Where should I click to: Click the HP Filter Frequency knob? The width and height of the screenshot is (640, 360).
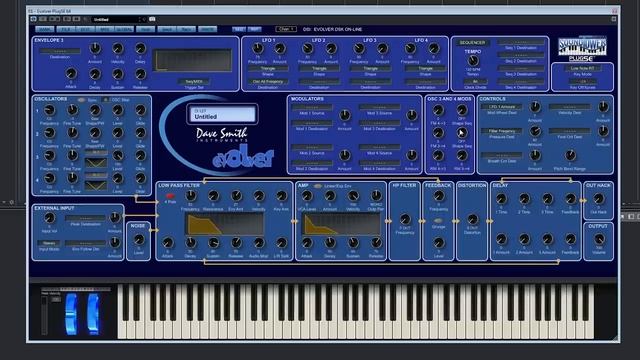tap(405, 220)
